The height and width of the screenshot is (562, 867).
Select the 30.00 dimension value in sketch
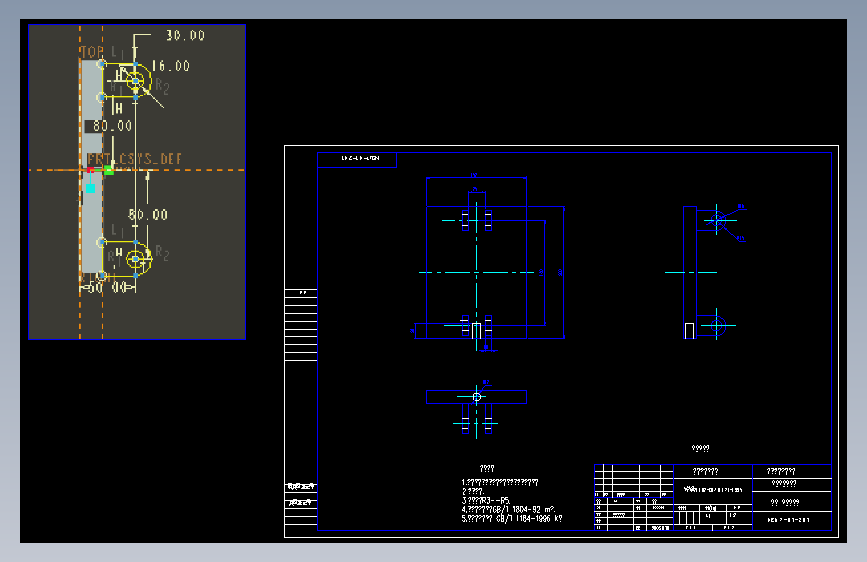pyautogui.click(x=185, y=35)
